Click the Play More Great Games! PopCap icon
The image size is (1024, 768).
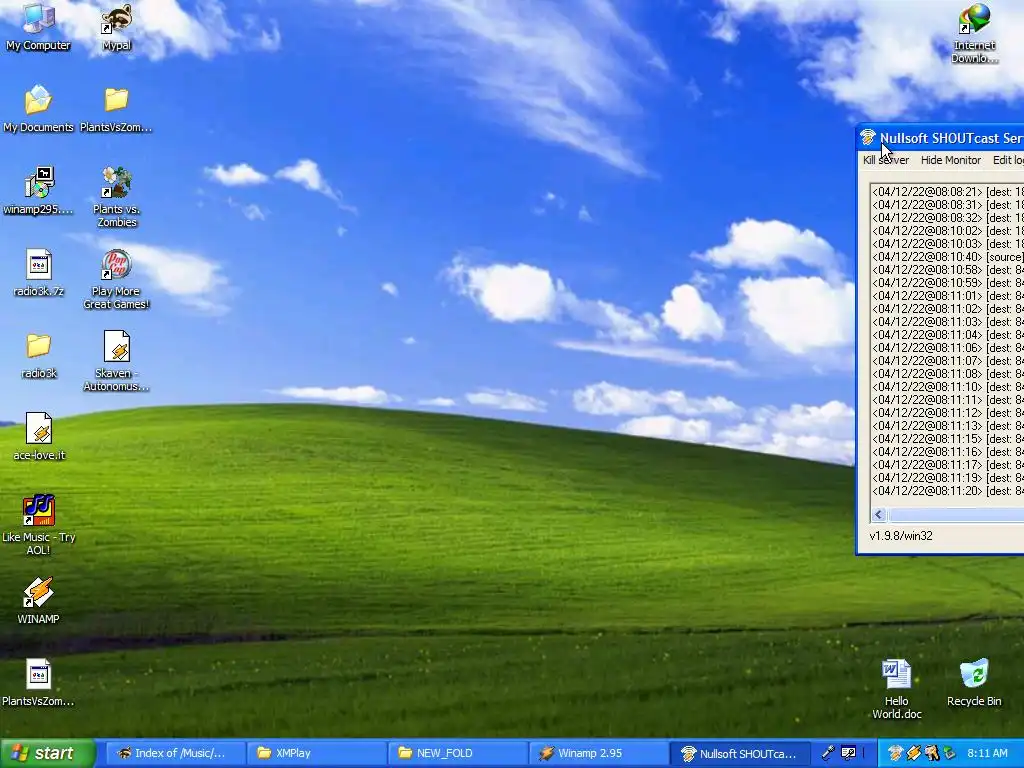tap(116, 279)
